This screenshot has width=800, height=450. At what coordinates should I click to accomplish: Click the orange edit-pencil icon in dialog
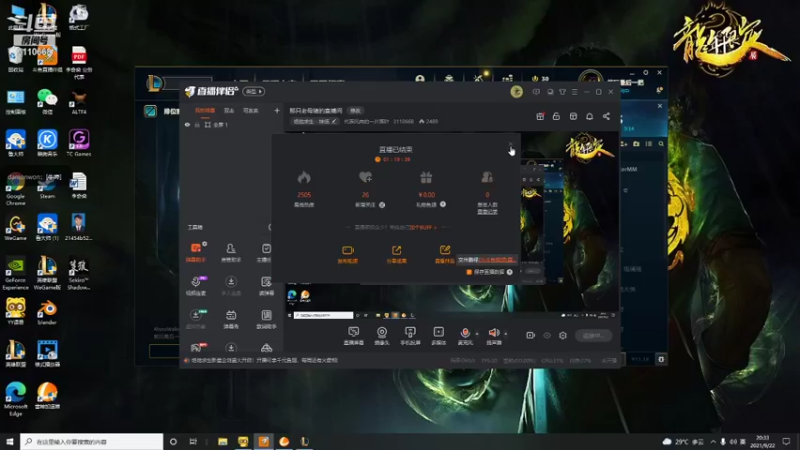tap(445, 250)
